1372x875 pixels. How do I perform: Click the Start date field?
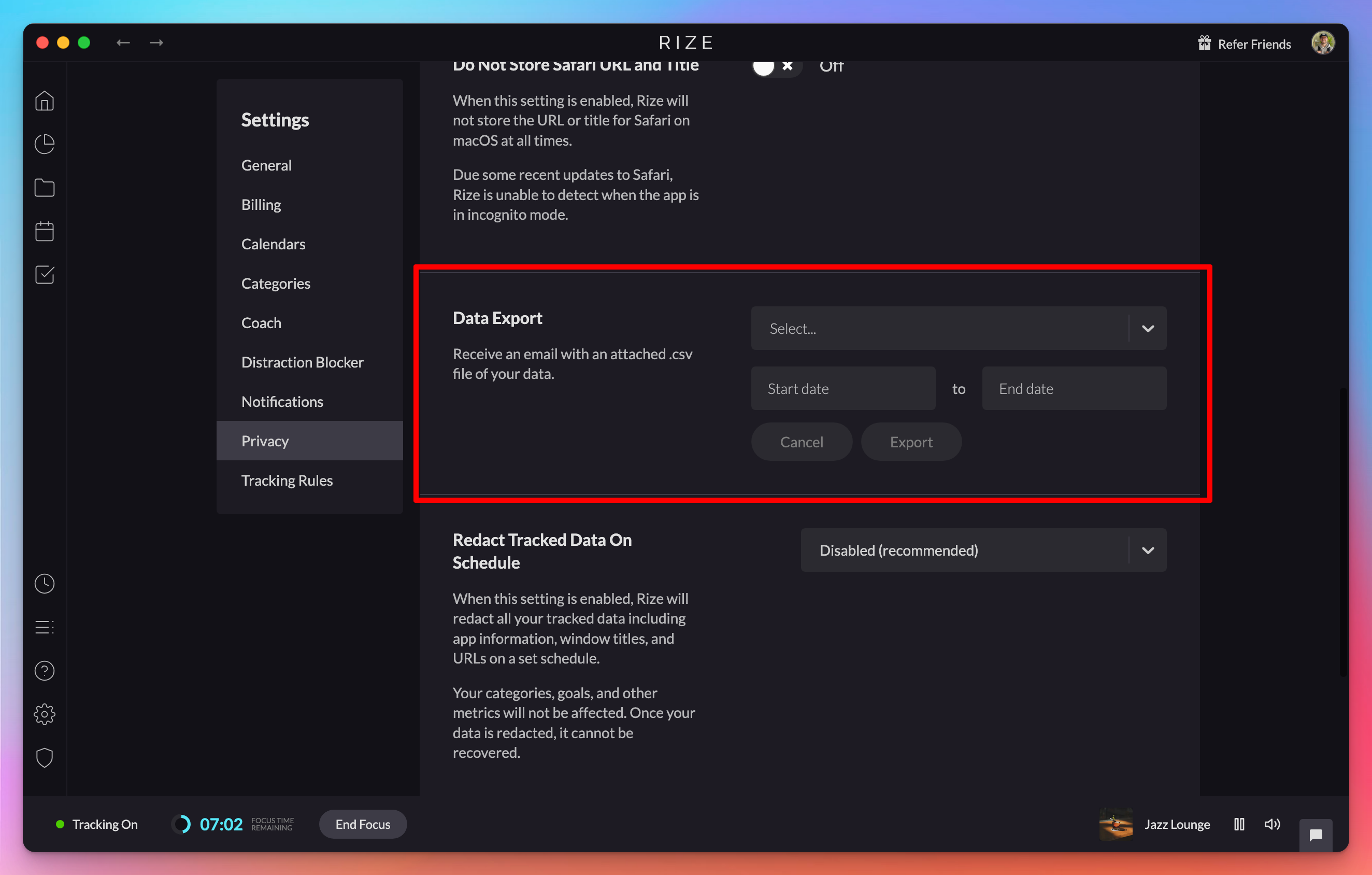tap(842, 388)
